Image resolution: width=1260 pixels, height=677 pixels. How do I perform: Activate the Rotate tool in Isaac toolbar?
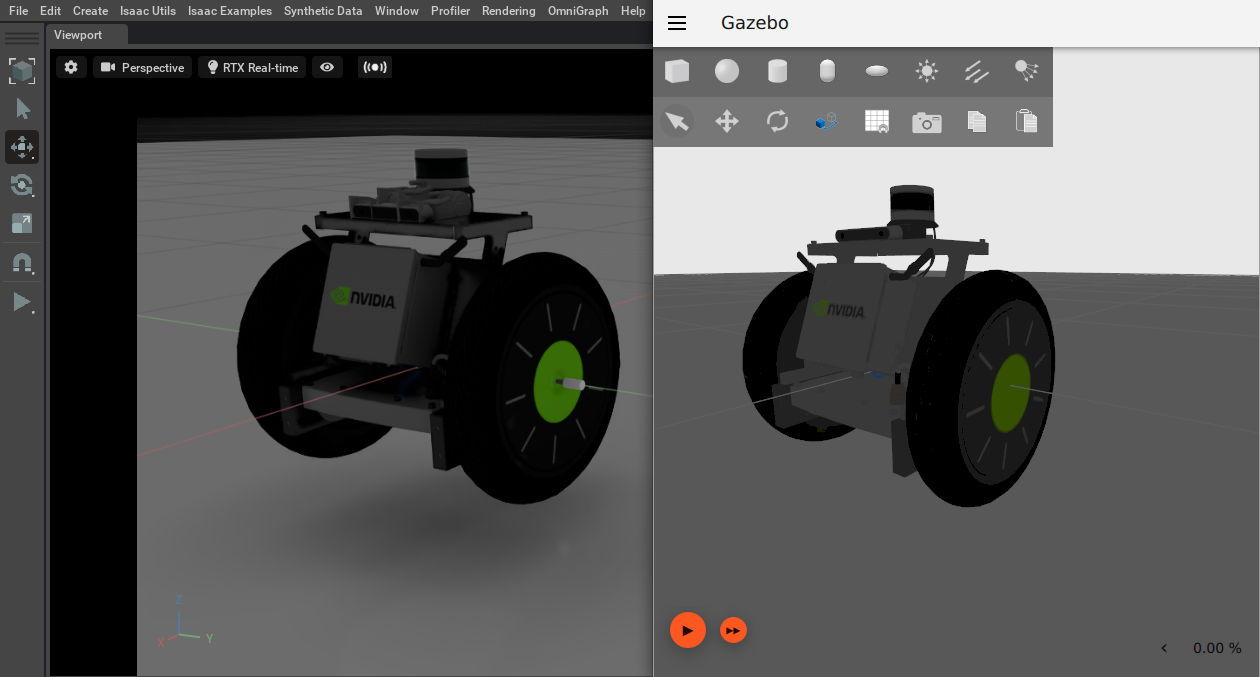(x=22, y=184)
